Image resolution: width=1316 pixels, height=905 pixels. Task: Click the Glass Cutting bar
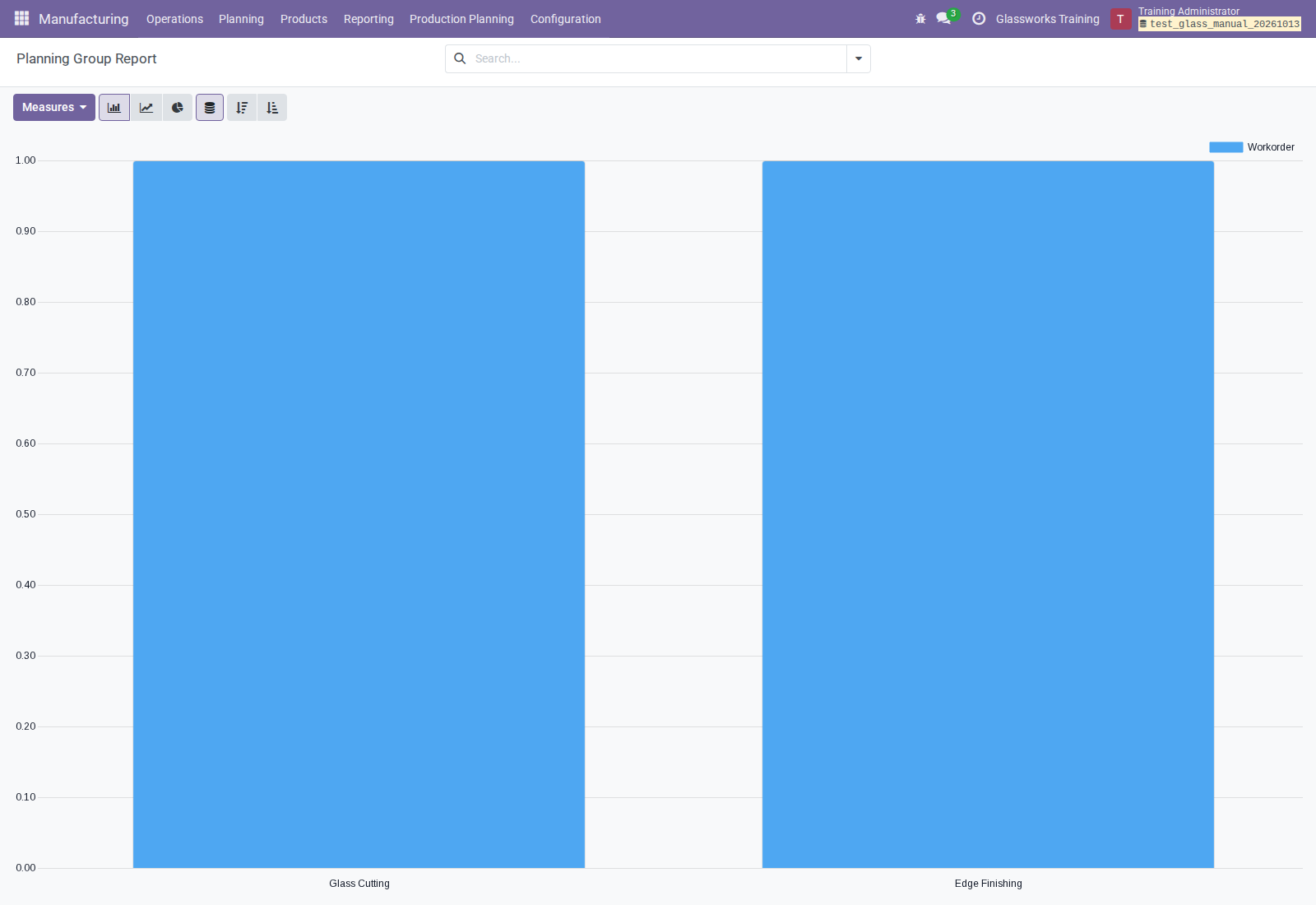359,514
